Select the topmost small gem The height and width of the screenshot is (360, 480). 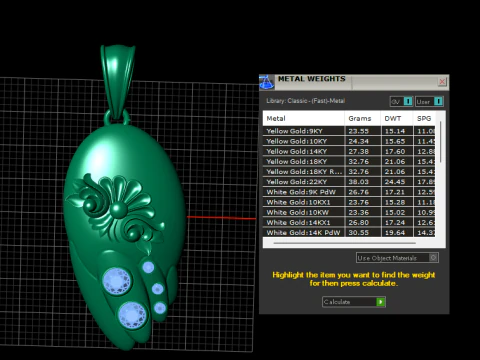148,267
